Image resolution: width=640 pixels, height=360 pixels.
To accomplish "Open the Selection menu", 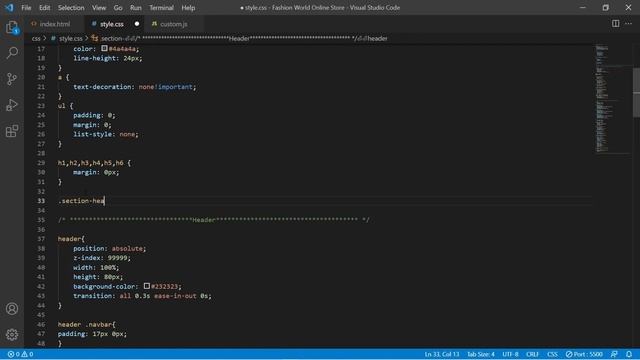I will pos(71,7).
